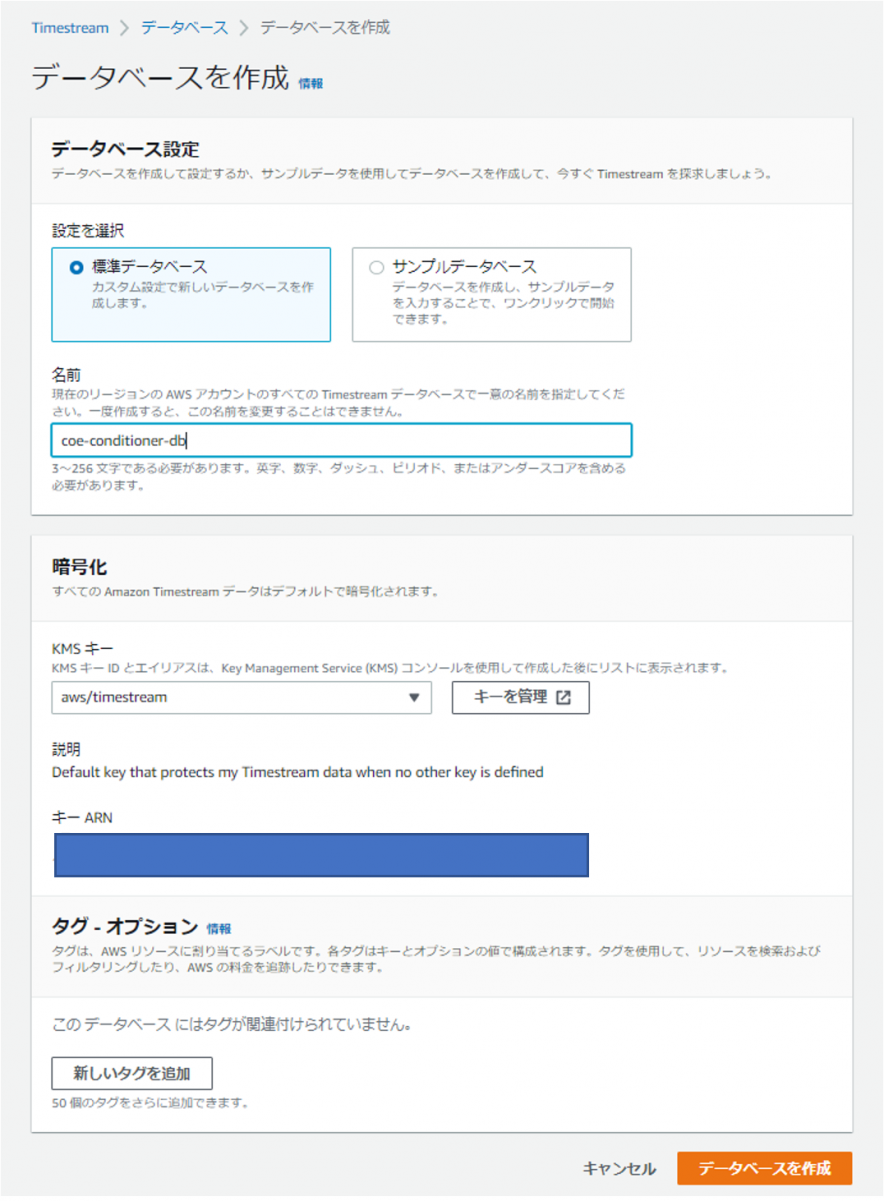
Task: Click the orange データベースを作成 button
Action: click(x=763, y=1167)
